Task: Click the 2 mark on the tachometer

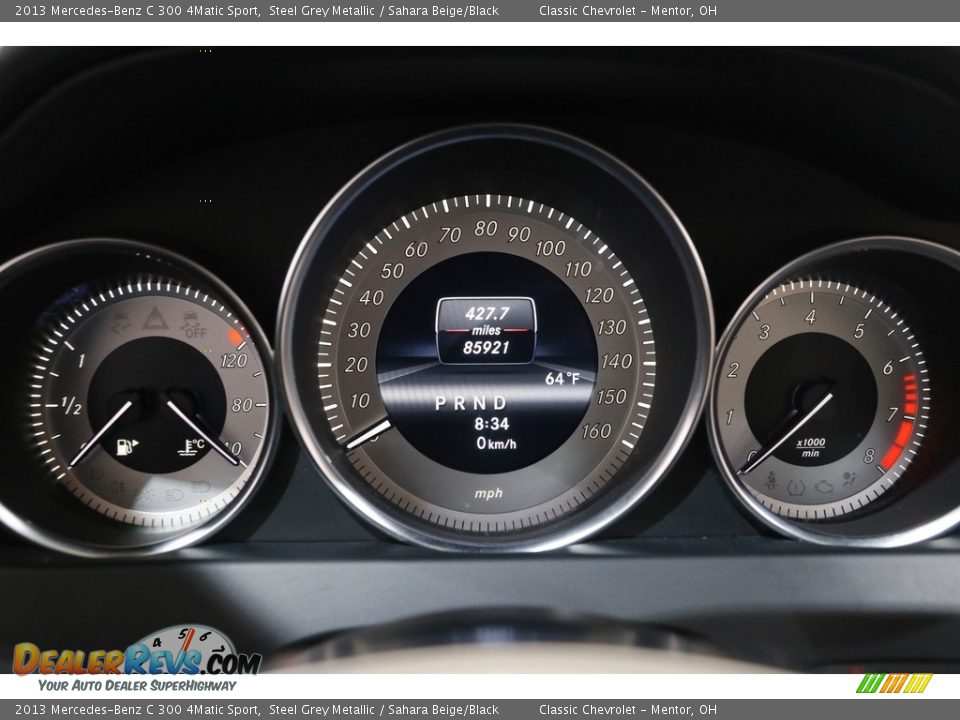Action: click(733, 370)
